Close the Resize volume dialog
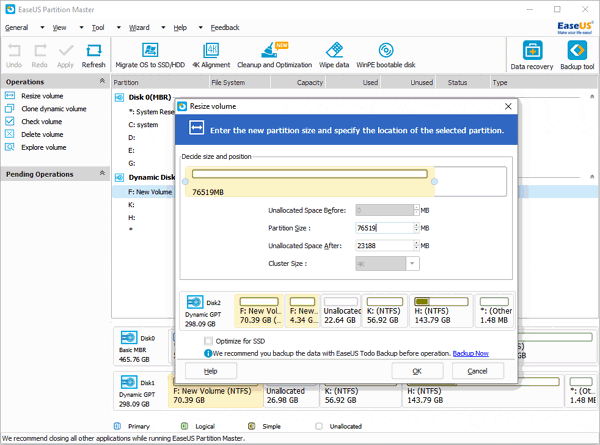 (508, 106)
